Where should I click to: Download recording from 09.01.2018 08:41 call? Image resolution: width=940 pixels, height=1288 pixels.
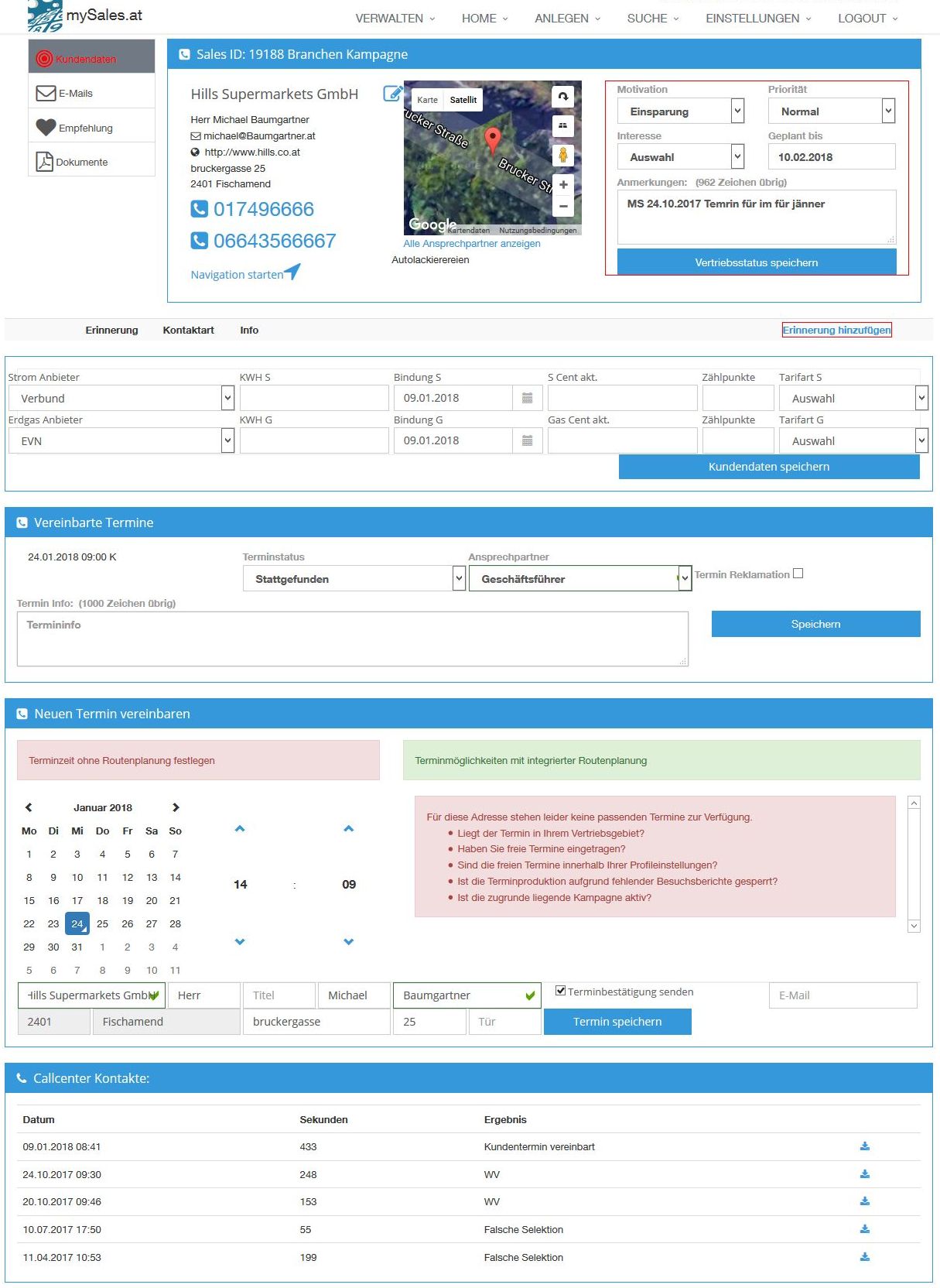pyautogui.click(x=865, y=1146)
